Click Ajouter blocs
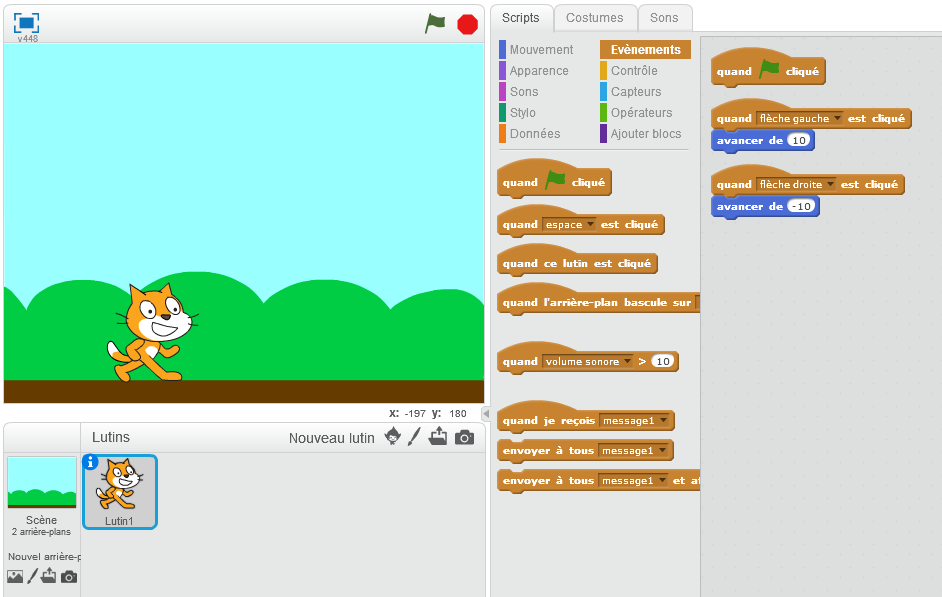 (x=645, y=133)
